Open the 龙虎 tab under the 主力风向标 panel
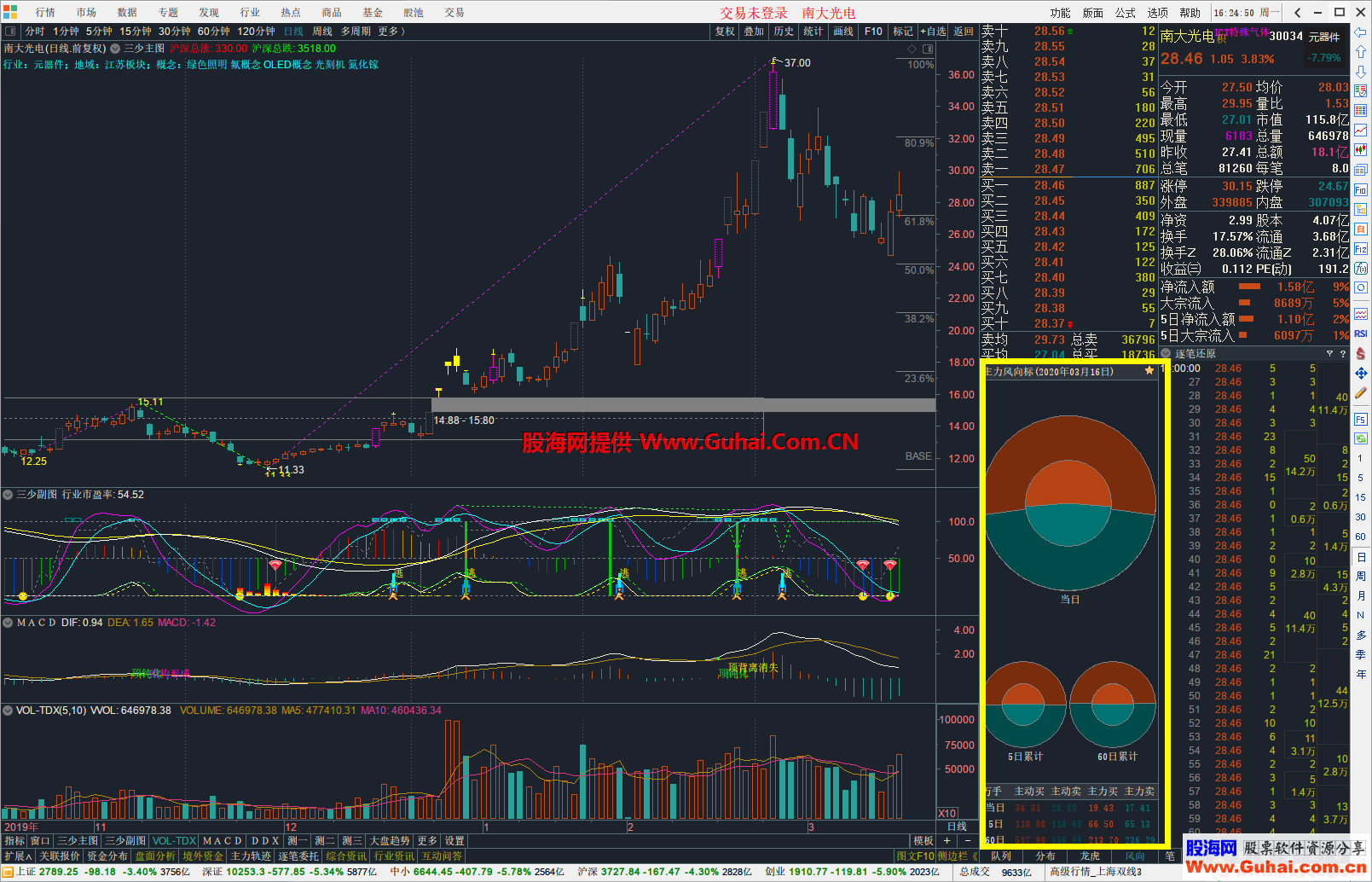This screenshot has height=882, width=1372. pos(1090,856)
